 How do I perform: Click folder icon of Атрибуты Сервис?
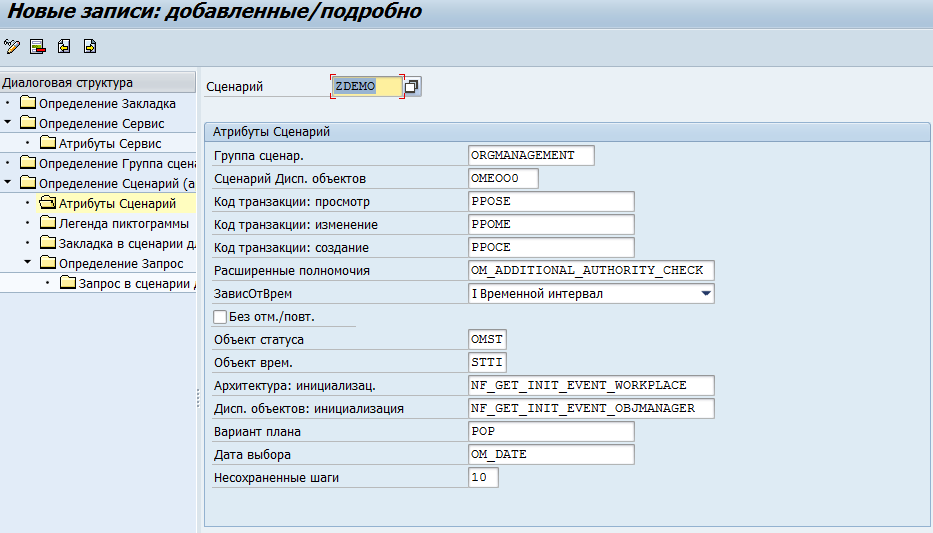pos(48,143)
